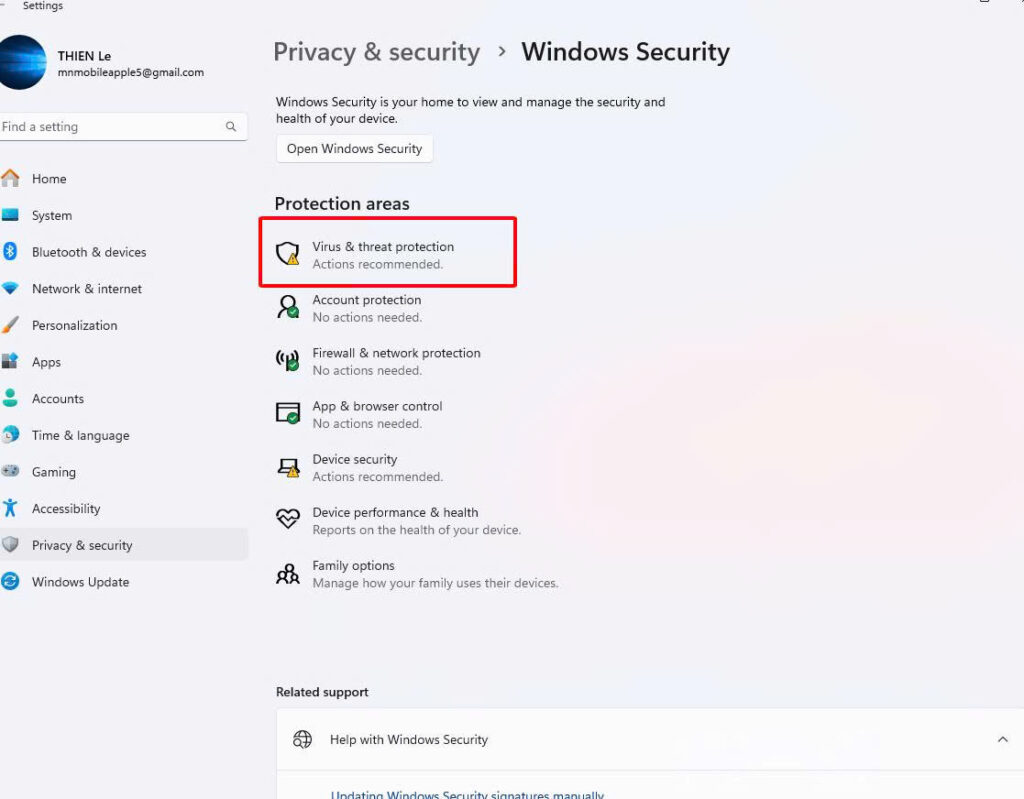1024x799 pixels.
Task: Click the globe icon beside Help with Windows Security
Action: coord(302,740)
